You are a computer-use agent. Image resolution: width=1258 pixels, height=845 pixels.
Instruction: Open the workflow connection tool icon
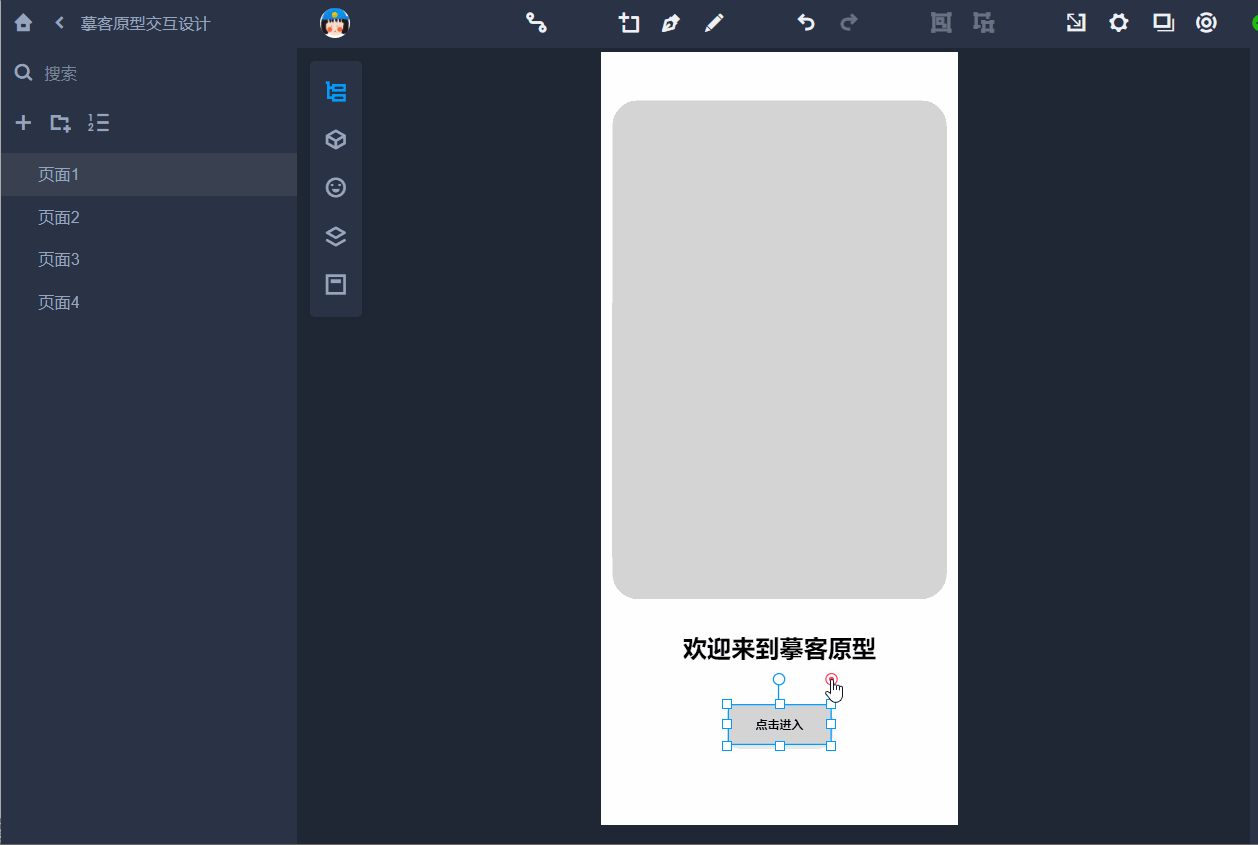537,23
